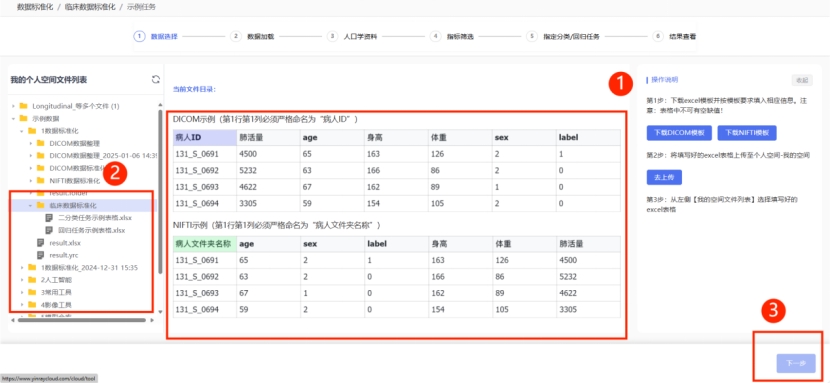Click folder icon of 4影像工具

pyautogui.click(x=31, y=305)
